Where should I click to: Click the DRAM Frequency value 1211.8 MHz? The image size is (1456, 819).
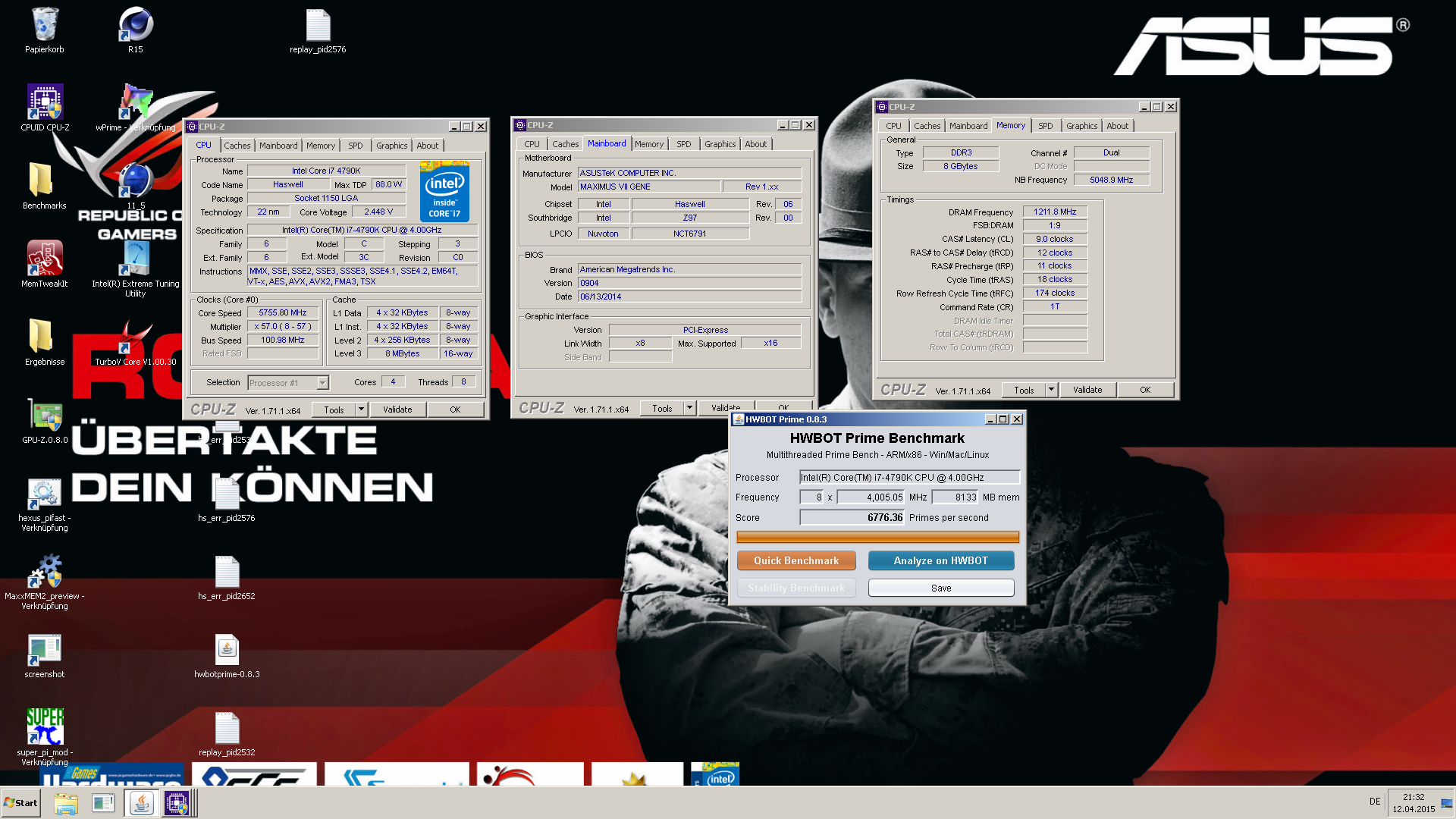1055,212
